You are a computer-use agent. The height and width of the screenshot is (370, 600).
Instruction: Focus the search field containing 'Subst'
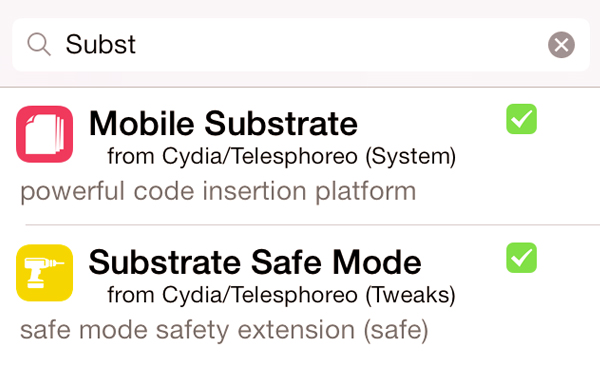pyautogui.click(x=301, y=45)
